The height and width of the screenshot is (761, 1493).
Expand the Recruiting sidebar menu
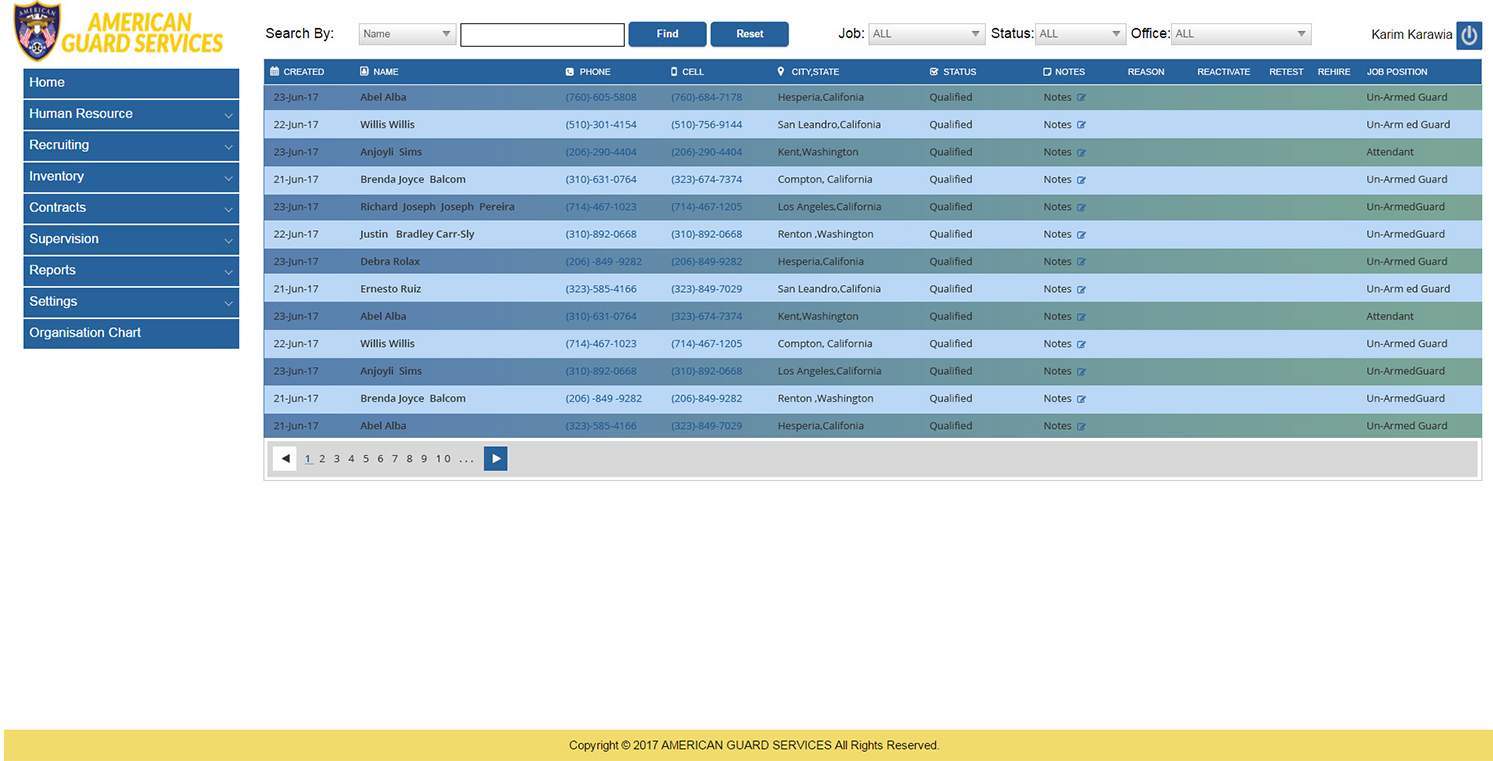coord(131,145)
